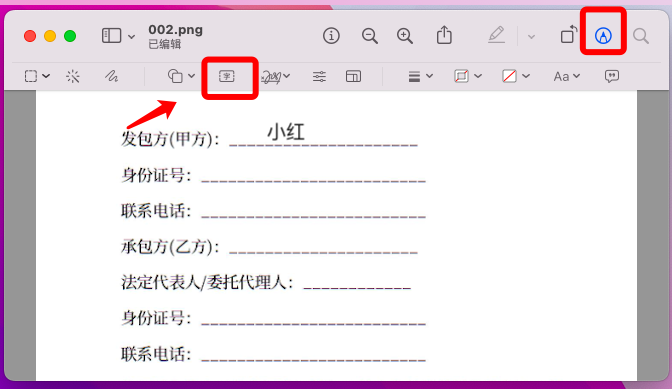
Task: Click the 承包方(乙方) label
Action: 170,246
